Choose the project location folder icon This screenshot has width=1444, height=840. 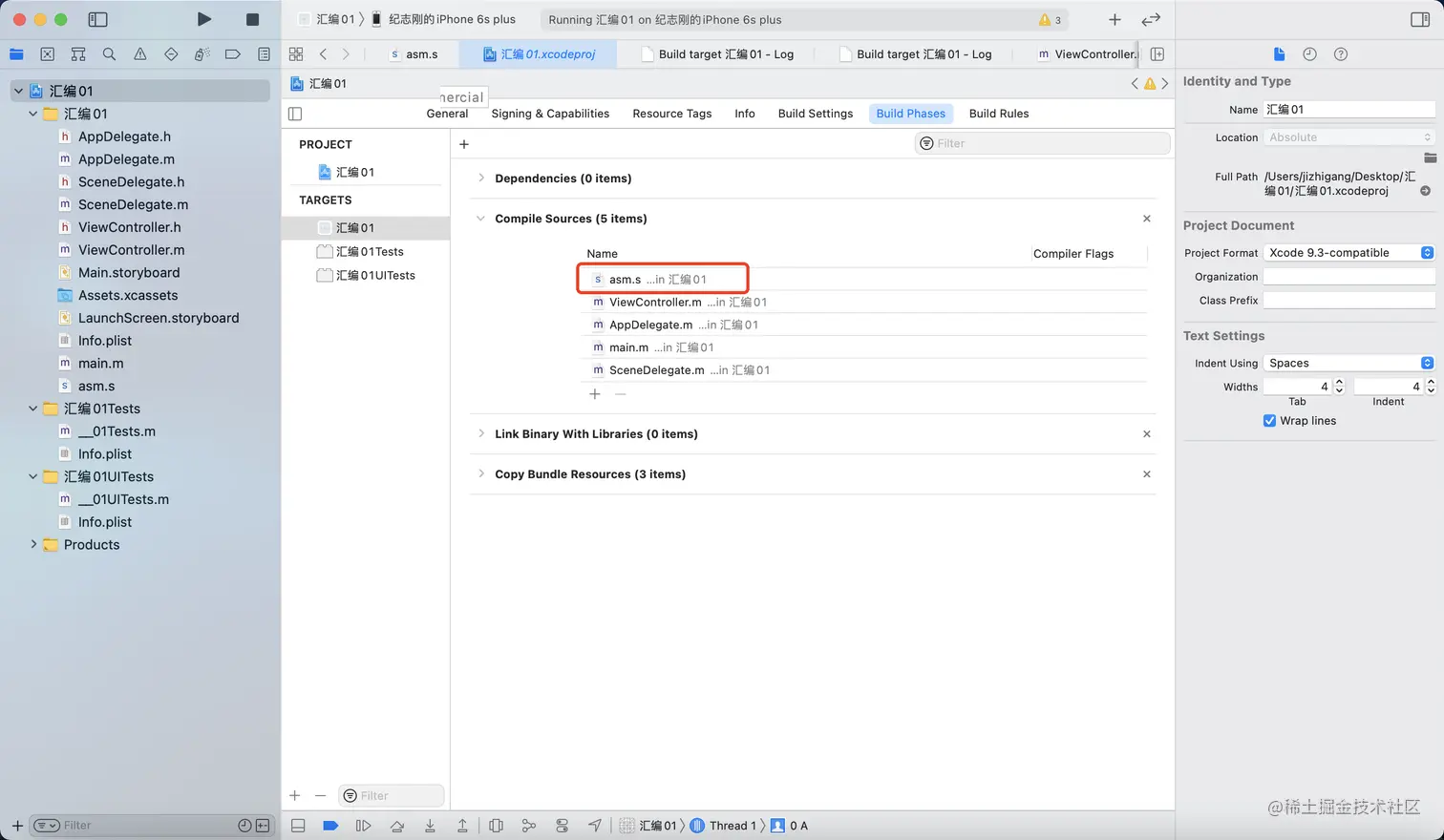pyautogui.click(x=1430, y=157)
